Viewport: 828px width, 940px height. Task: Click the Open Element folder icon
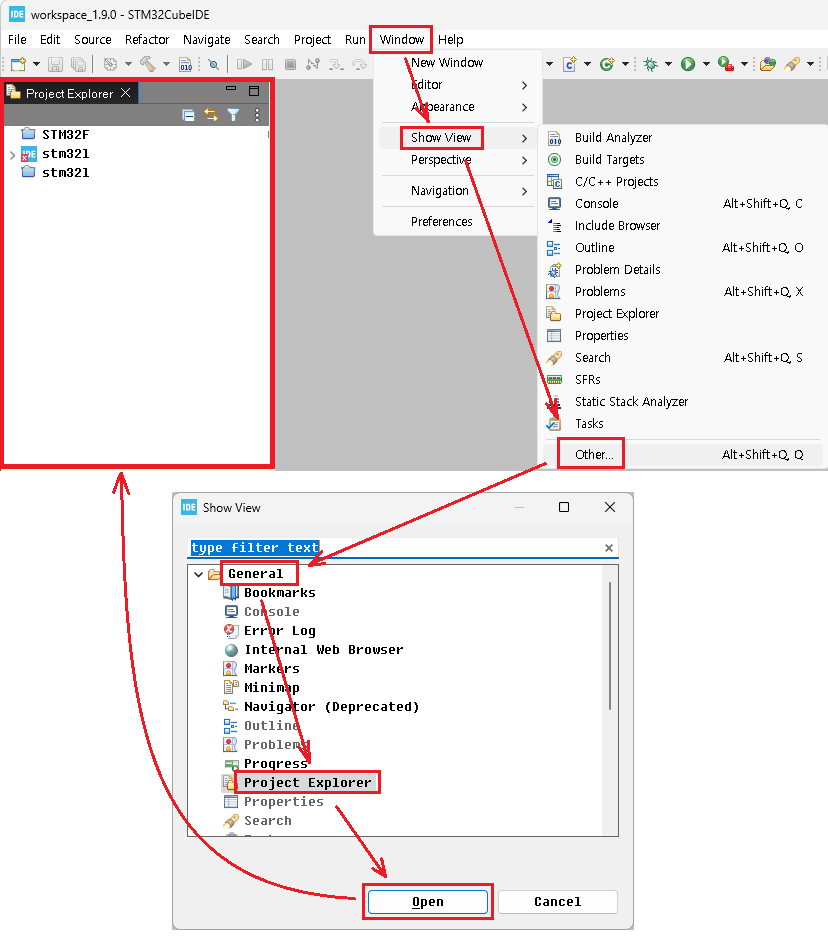[x=767, y=64]
